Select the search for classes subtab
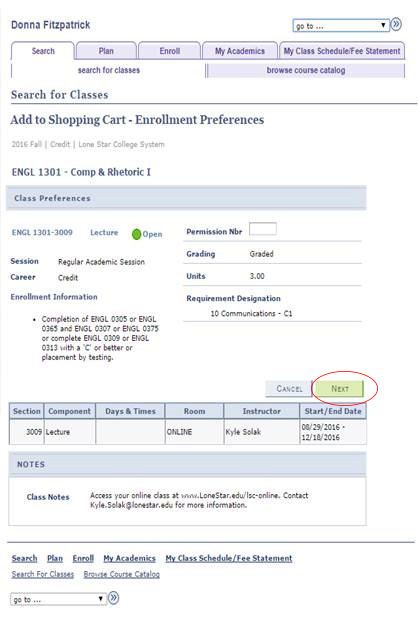 pos(109,70)
